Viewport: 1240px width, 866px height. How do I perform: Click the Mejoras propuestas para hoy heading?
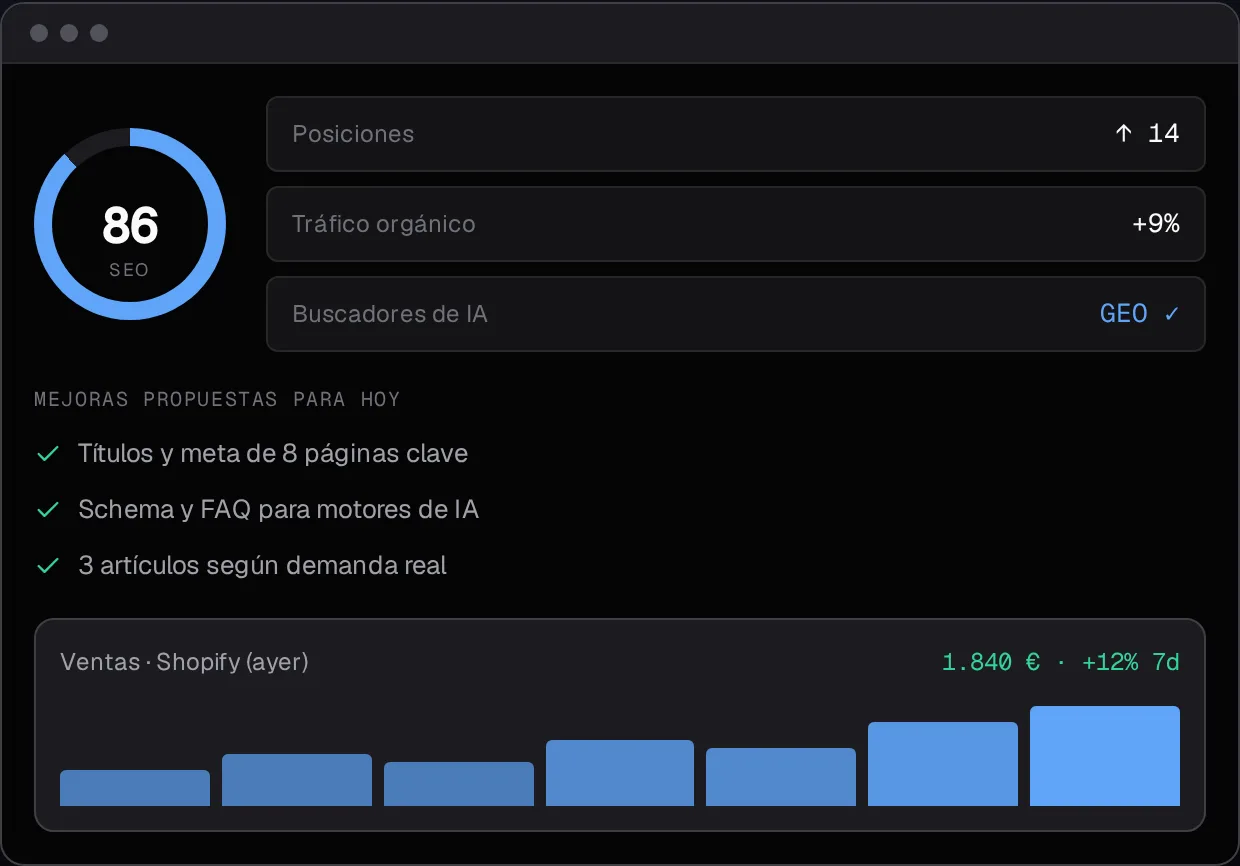pyautogui.click(x=217, y=399)
